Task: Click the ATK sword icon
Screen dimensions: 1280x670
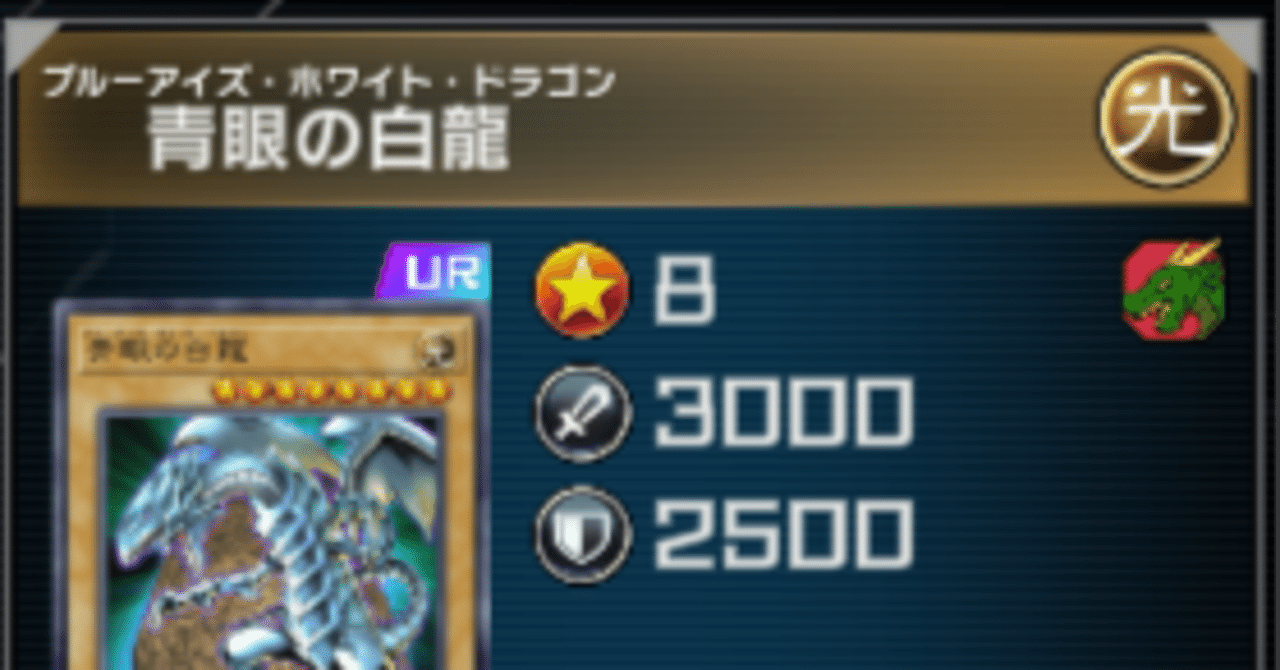Action: [583, 412]
